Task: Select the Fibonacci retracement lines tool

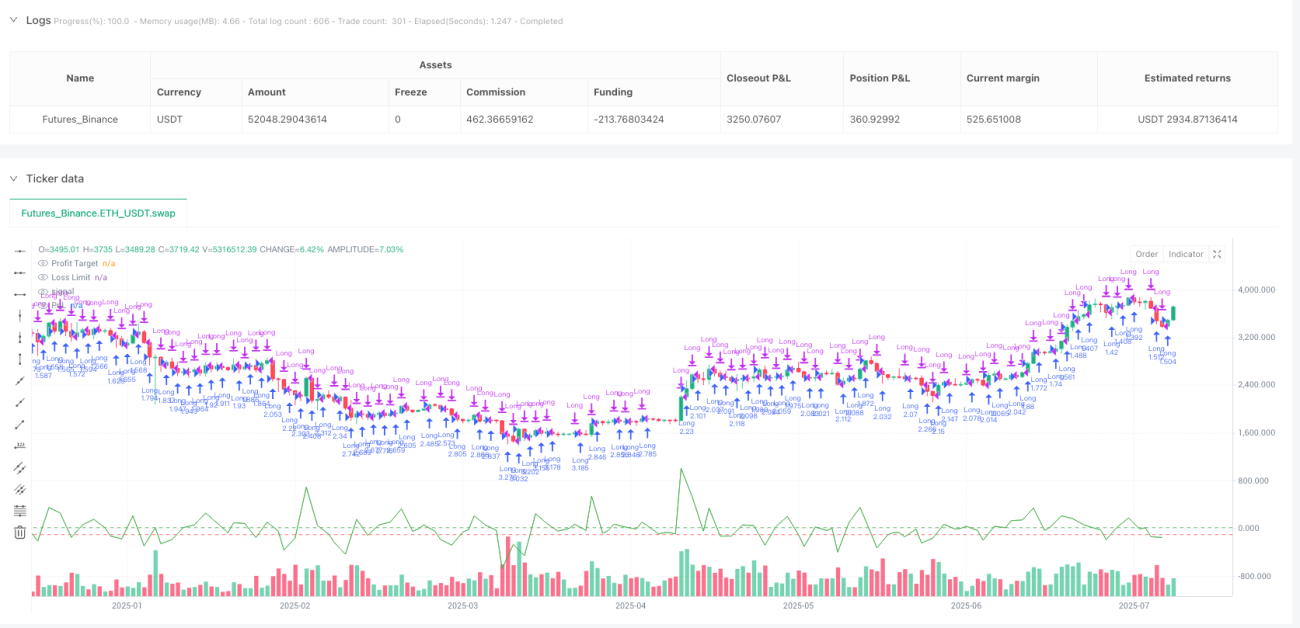Action: 19,511
